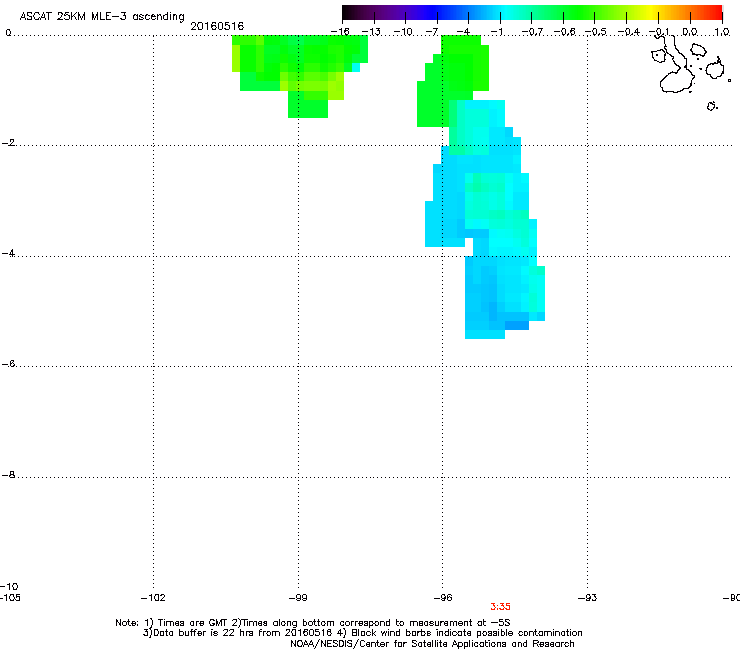Click the title 'ASCAT 25KM MLE-3 ascending'
This screenshot has width=740, height=650.
[x=102, y=17]
